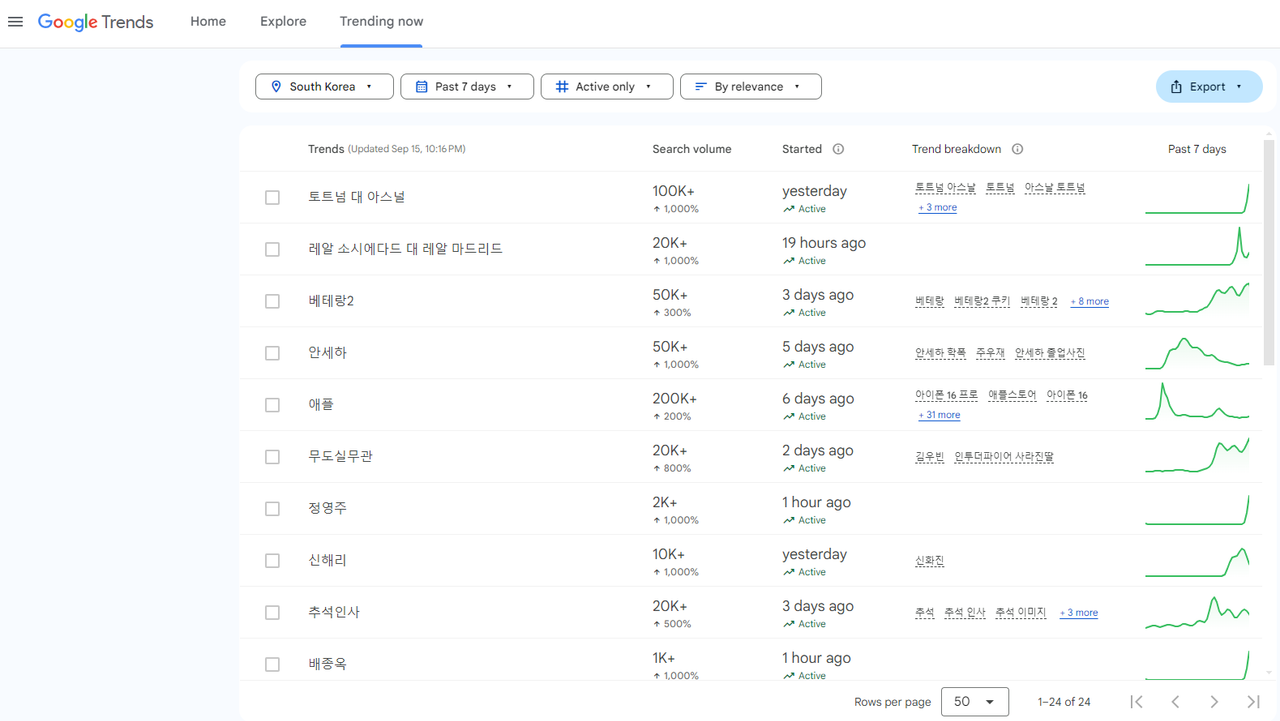Open the By relevance sort dropdown

point(751,87)
